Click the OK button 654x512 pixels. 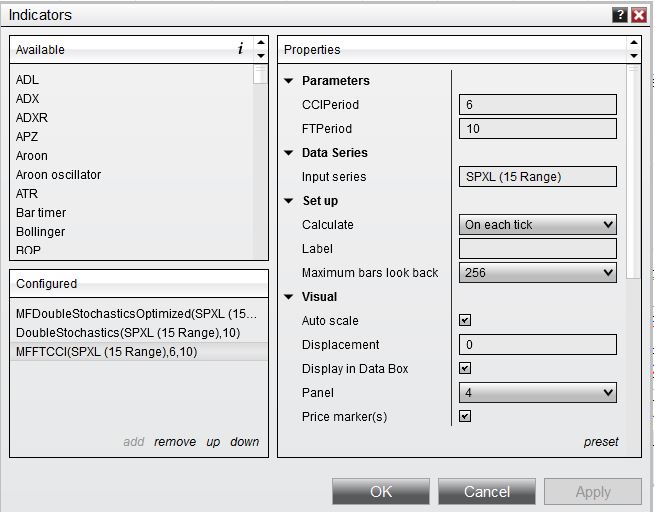click(x=381, y=492)
